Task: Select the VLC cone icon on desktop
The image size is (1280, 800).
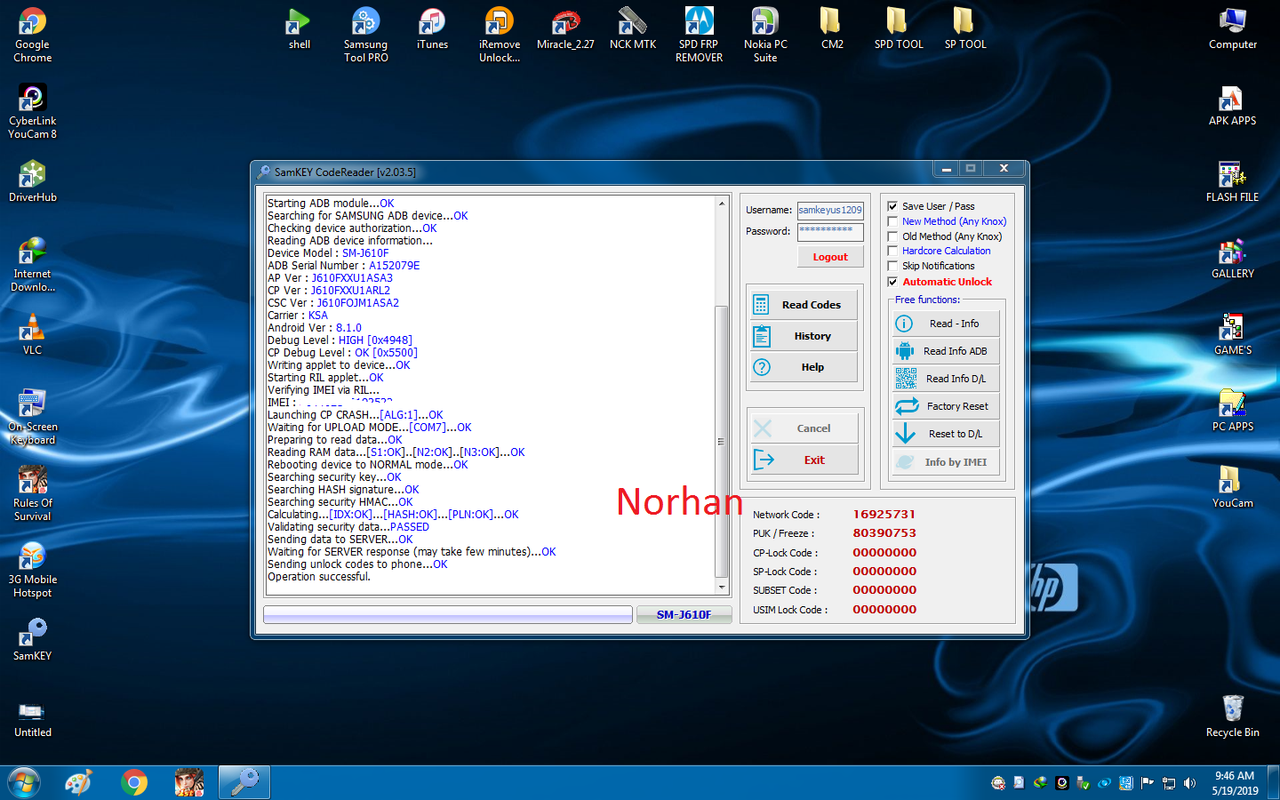Action: tap(32, 334)
